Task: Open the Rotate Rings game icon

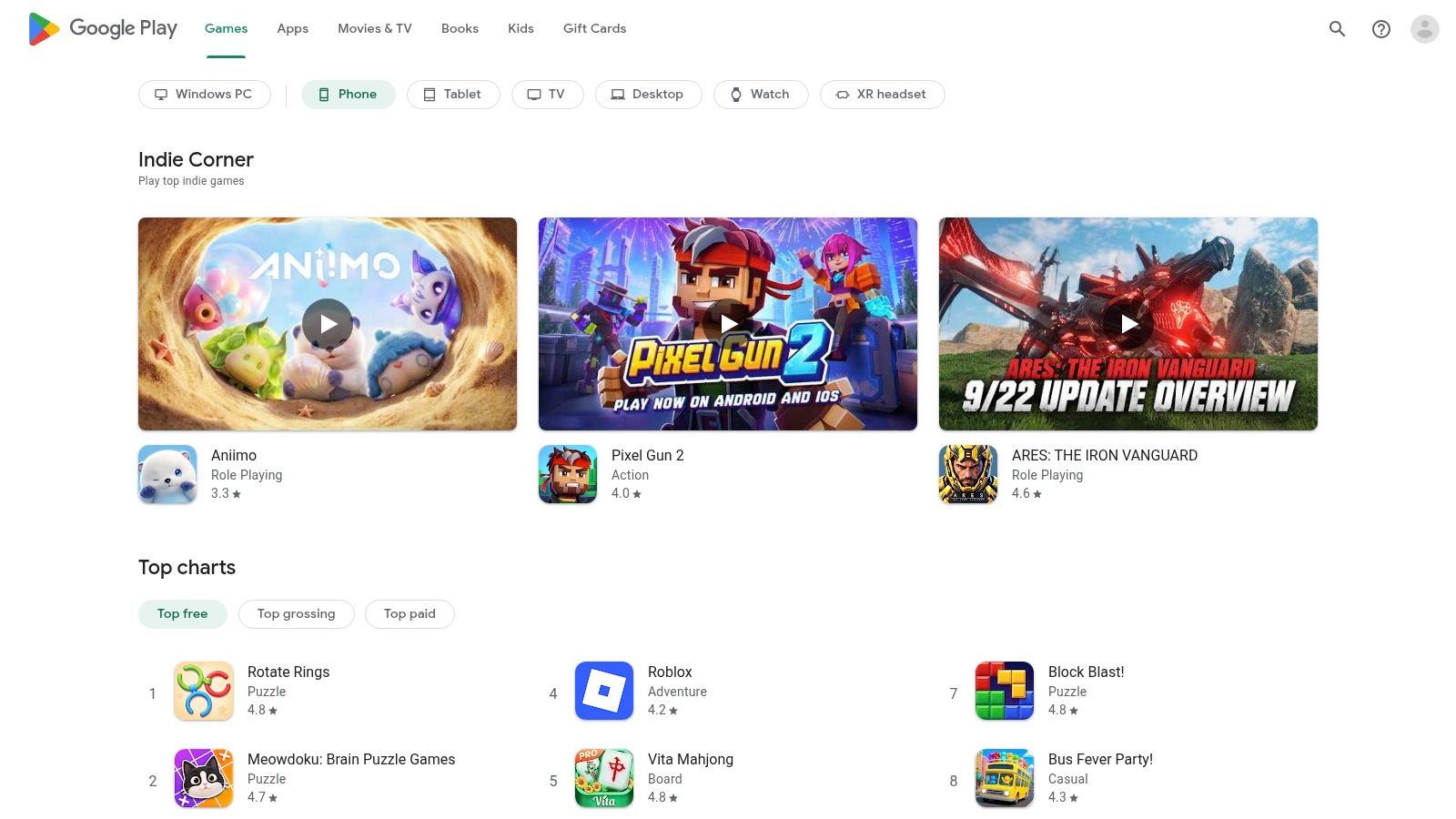Action: (204, 691)
